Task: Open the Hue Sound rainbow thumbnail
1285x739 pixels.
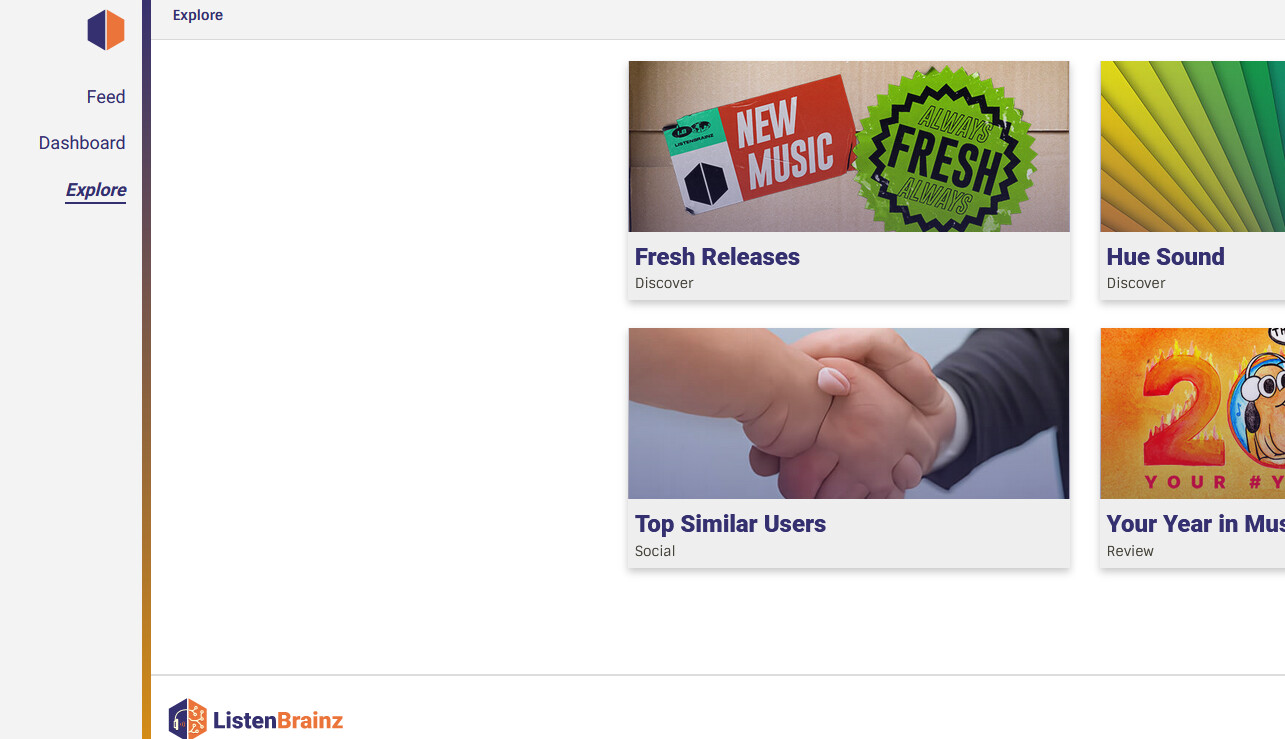Action: click(1192, 146)
